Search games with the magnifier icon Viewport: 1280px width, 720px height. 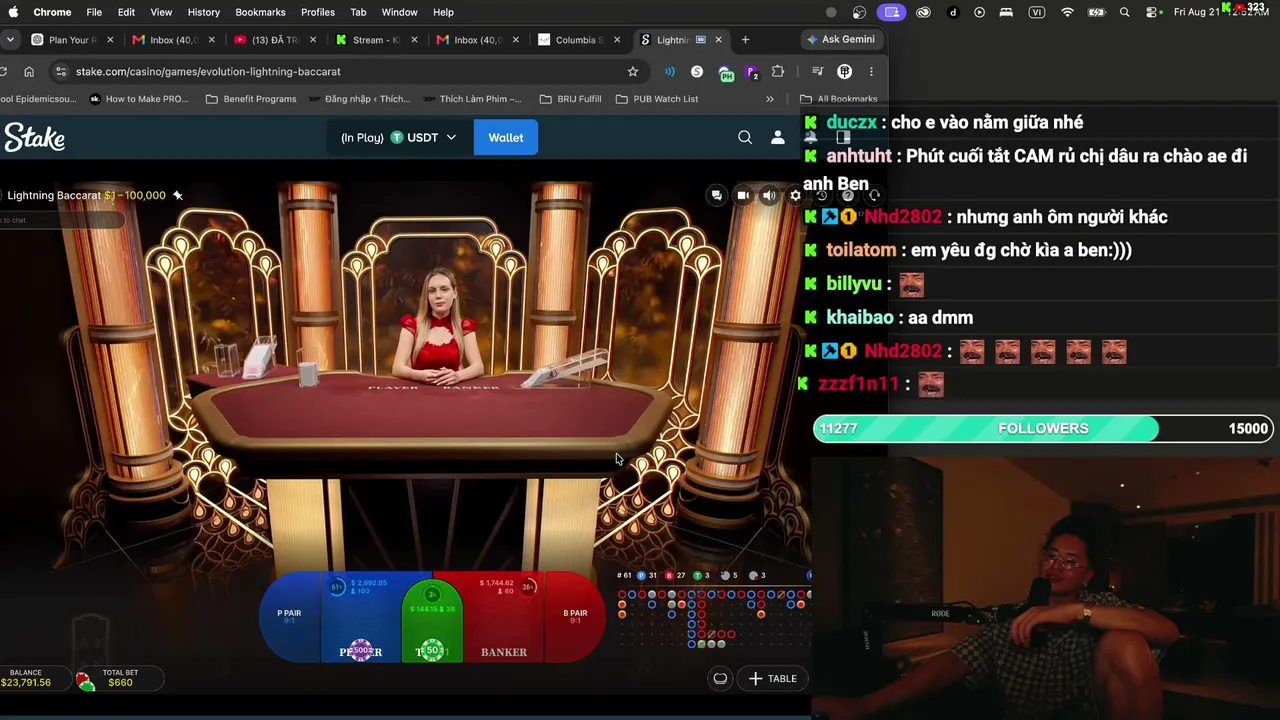click(x=745, y=137)
